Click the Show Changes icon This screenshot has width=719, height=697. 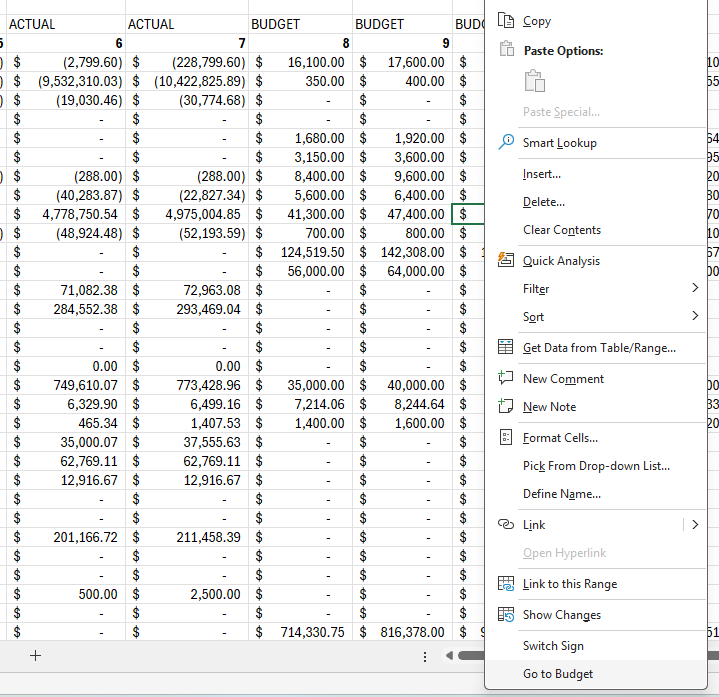point(506,615)
